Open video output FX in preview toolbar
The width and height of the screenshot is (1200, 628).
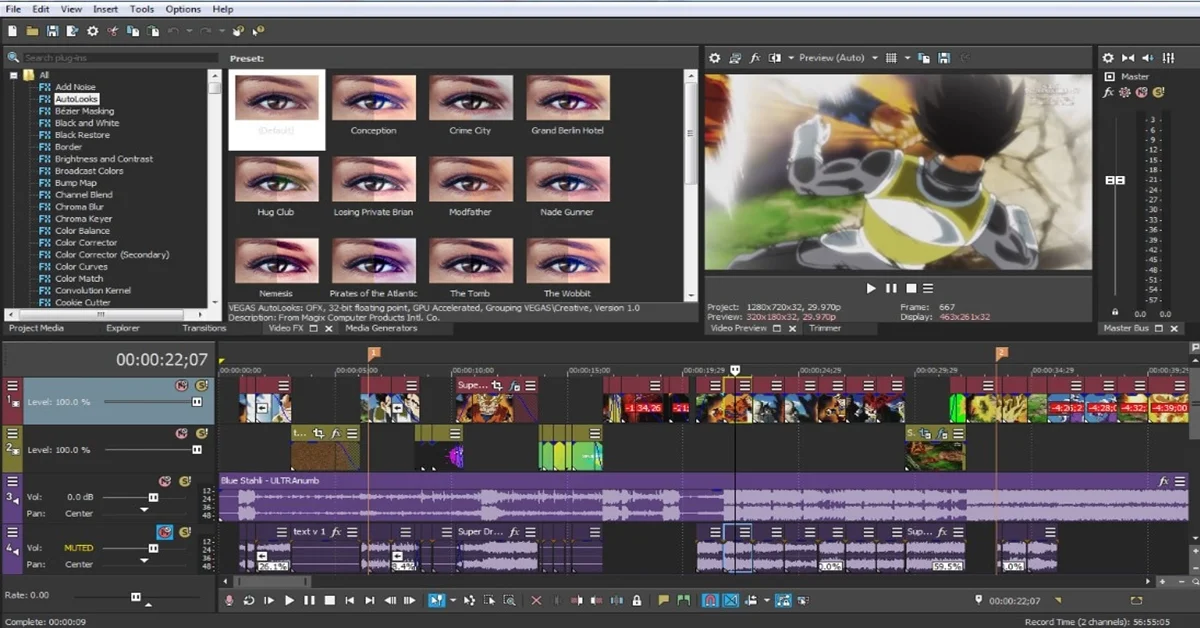[756, 58]
